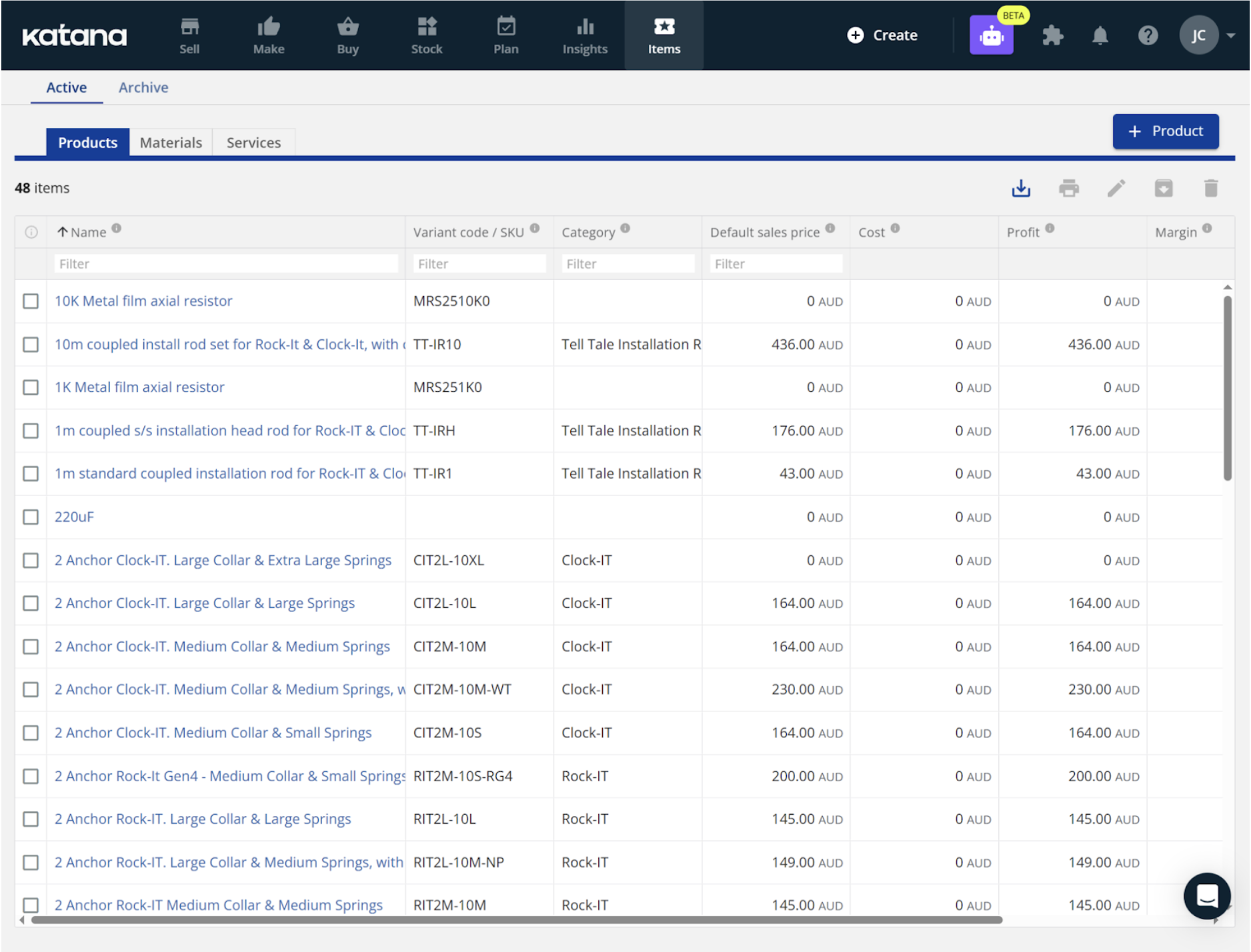Viewport: 1251px width, 952px height.
Task: Check the CIT2L-10L row checkbox
Action: (31, 603)
